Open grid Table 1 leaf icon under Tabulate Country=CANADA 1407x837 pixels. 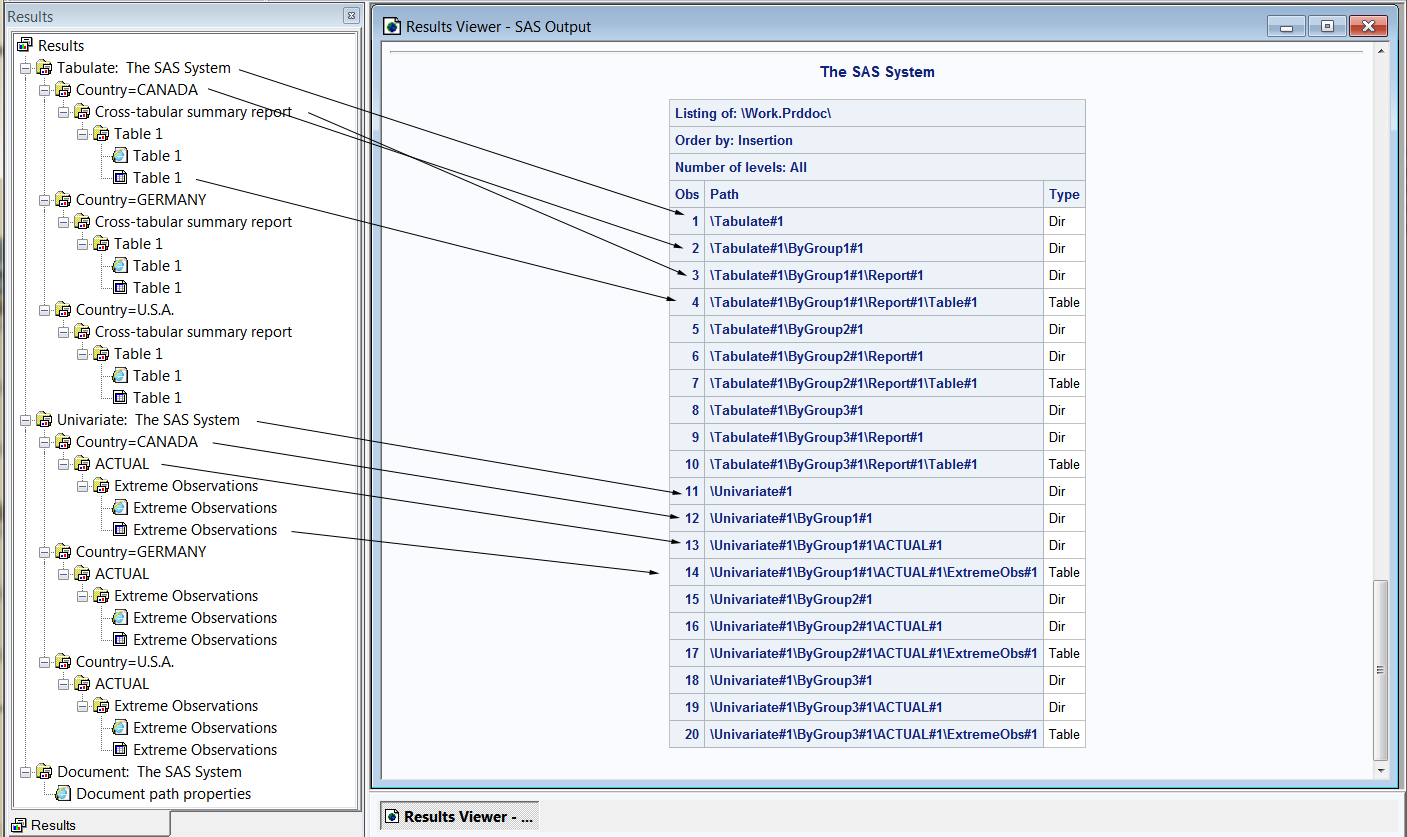(120, 178)
